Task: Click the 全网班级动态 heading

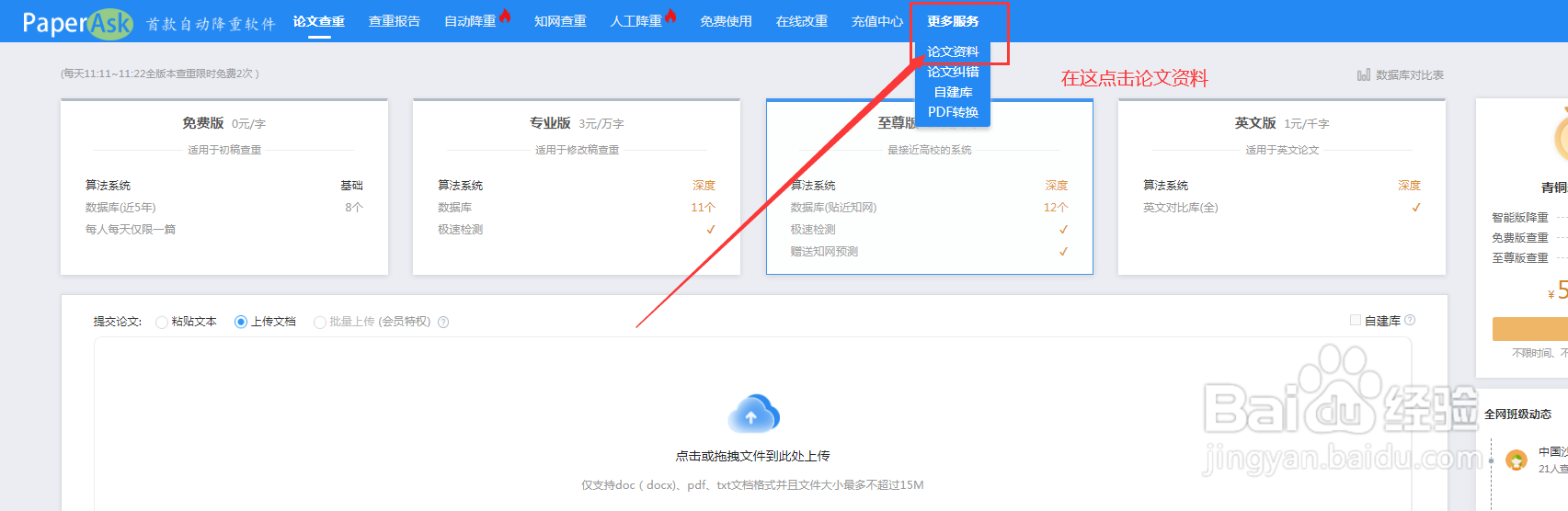Action: 1517,414
